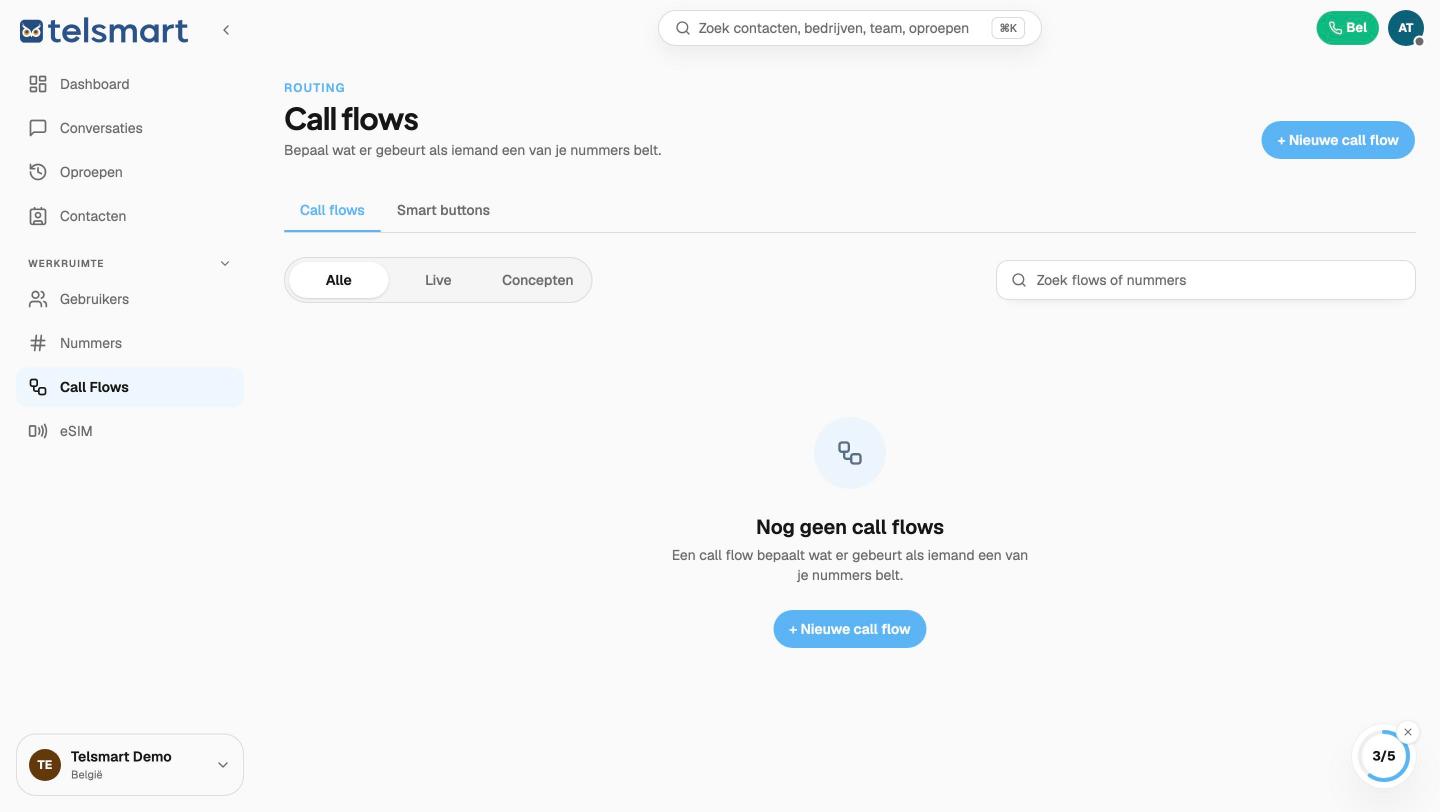The image size is (1440, 812).
Task: Collapse the Werkruimte section
Action: point(225,264)
